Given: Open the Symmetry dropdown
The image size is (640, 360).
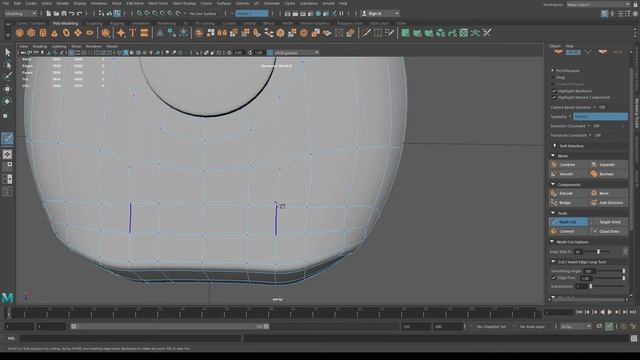Looking at the screenshot, I should [600, 117].
